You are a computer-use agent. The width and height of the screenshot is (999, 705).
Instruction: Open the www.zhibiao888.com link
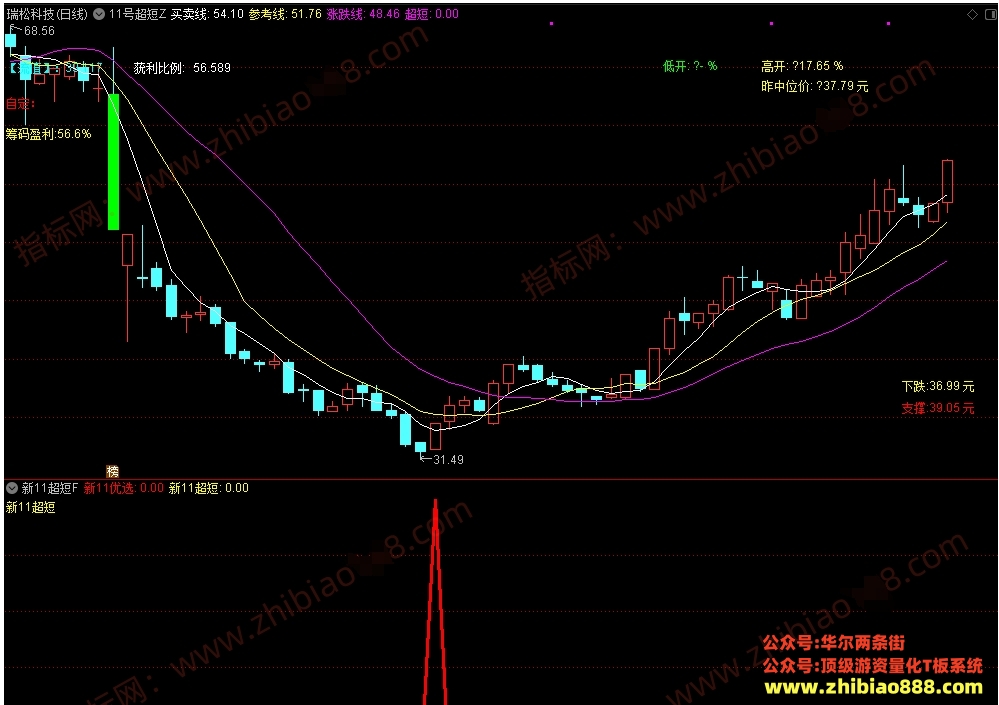click(x=873, y=687)
